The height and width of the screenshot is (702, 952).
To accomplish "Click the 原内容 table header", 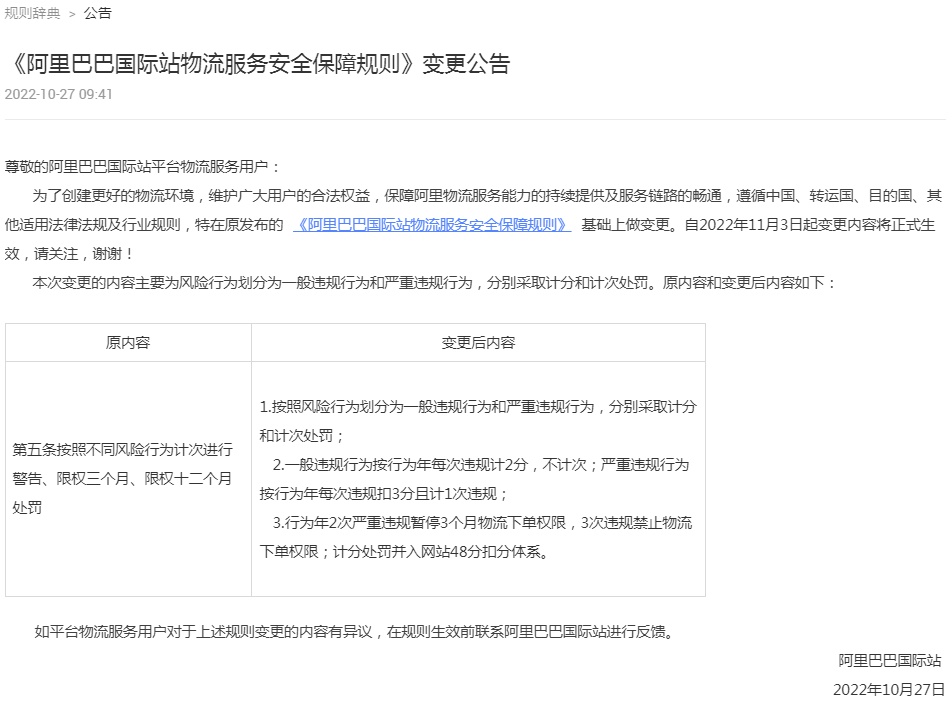I will click(128, 342).
